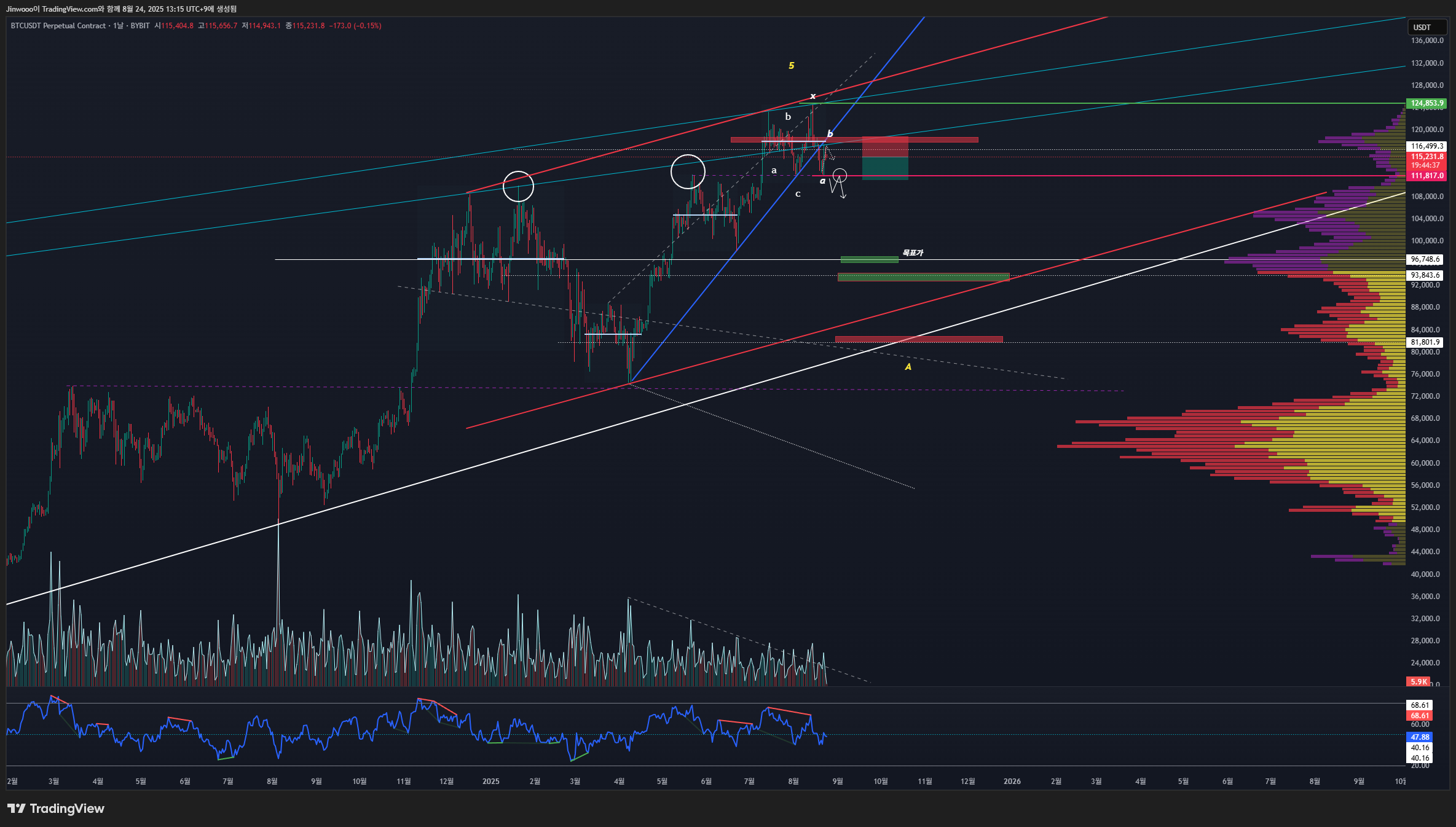Click the low price value 114,943.1

click(x=264, y=26)
